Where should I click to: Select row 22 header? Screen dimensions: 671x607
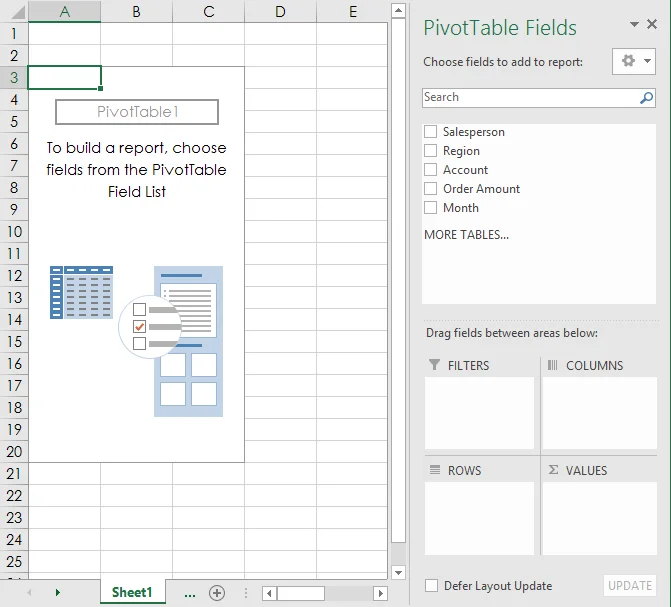14,496
